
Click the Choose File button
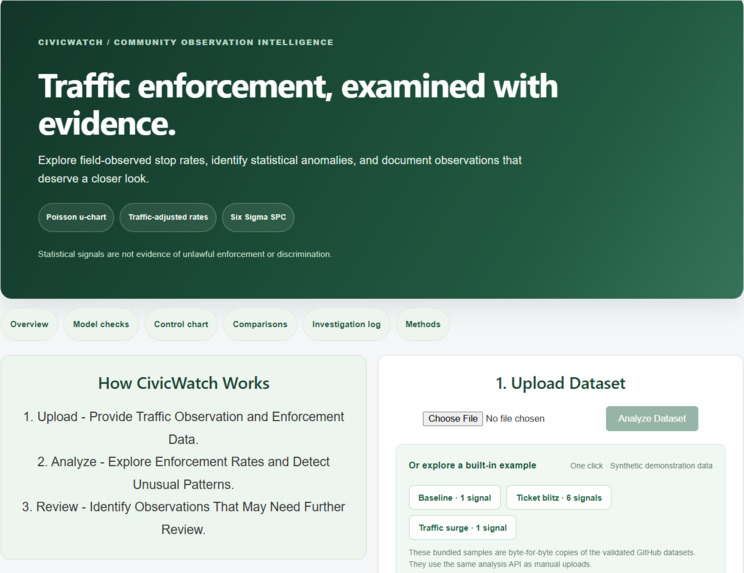click(x=453, y=418)
